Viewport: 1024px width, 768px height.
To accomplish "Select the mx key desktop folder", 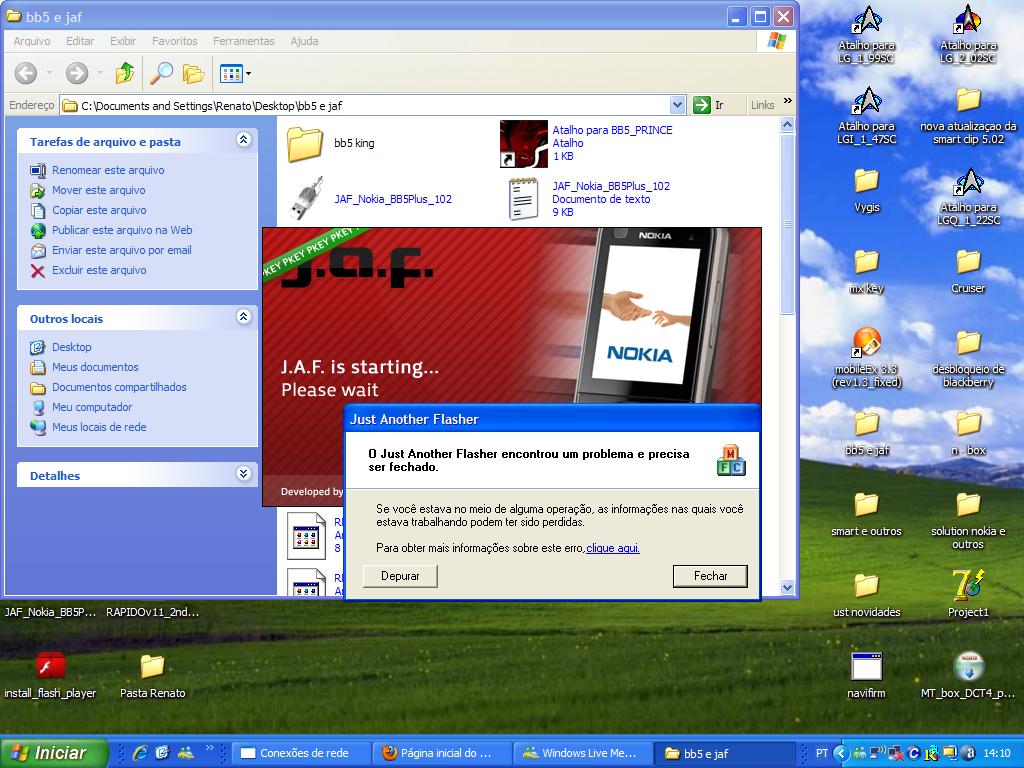I will click(867, 271).
